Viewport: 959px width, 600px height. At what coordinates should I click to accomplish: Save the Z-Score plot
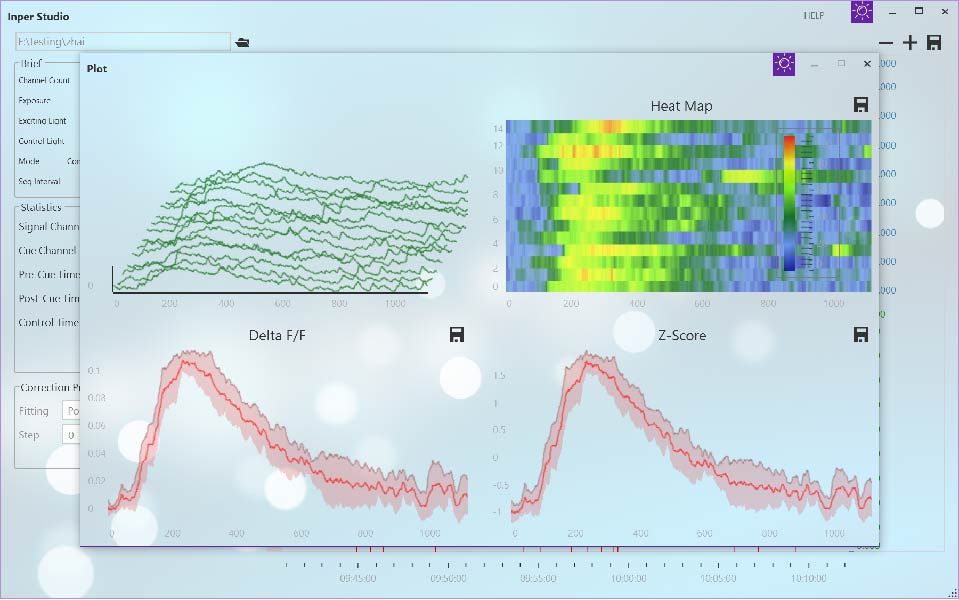[x=860, y=335]
